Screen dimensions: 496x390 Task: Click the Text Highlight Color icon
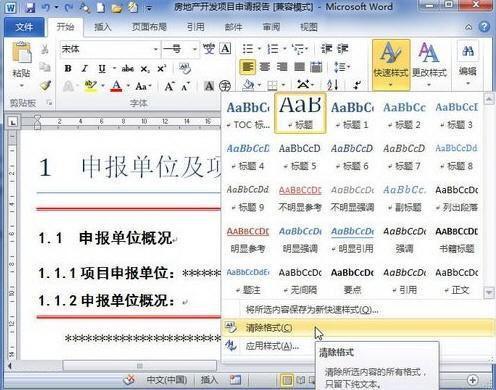click(90, 86)
